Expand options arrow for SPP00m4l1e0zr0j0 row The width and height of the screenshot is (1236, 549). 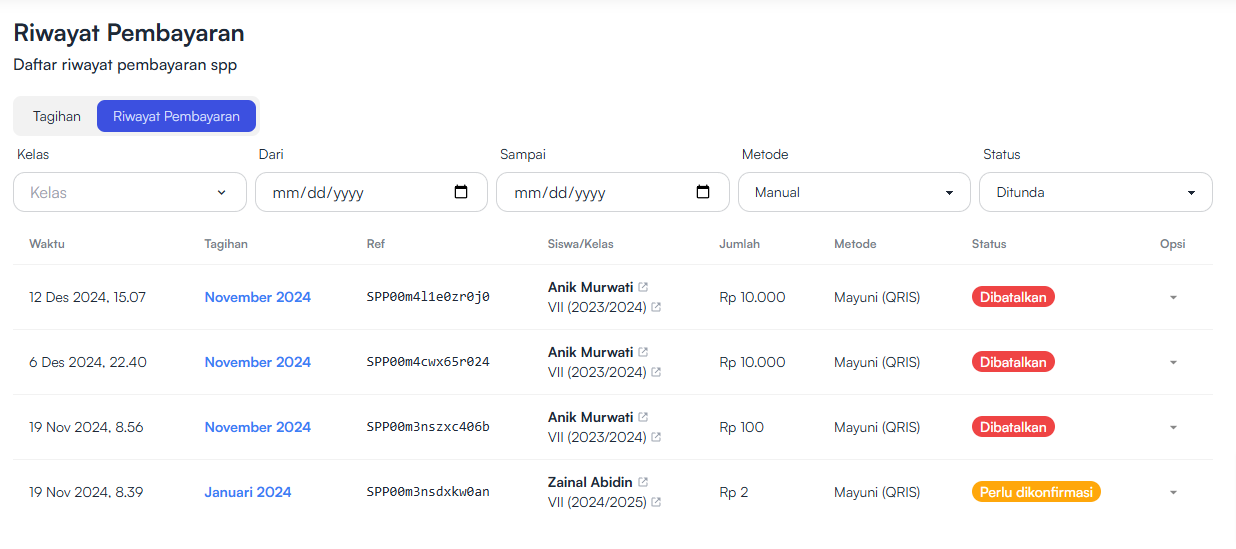click(1173, 298)
